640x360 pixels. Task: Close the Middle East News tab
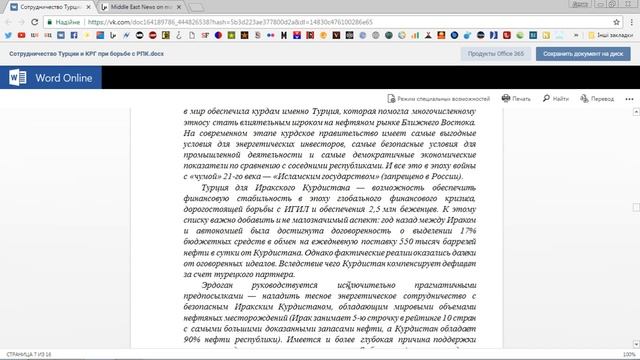(x=179, y=7)
